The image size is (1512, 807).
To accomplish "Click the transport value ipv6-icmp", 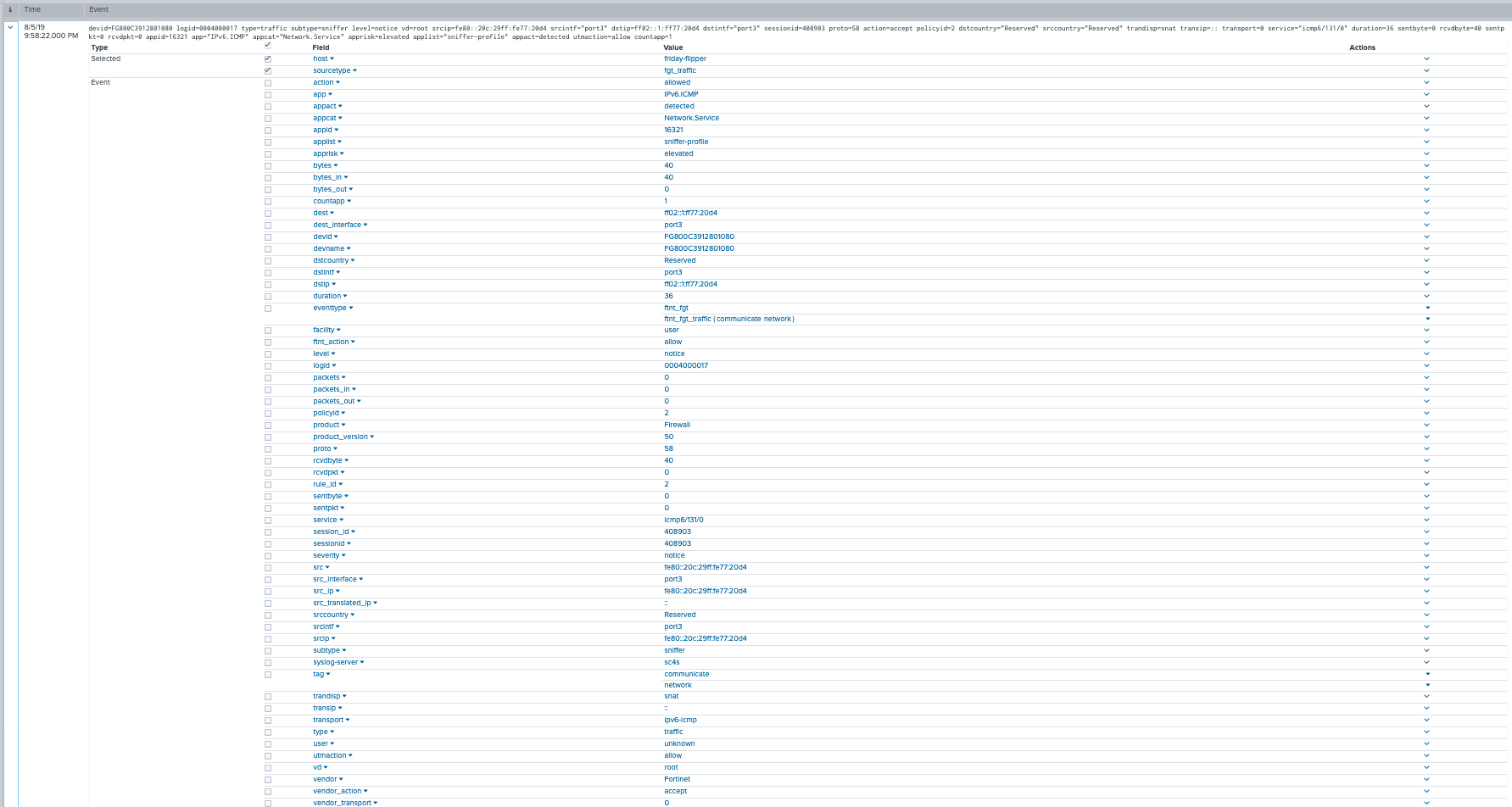I will [x=680, y=720].
